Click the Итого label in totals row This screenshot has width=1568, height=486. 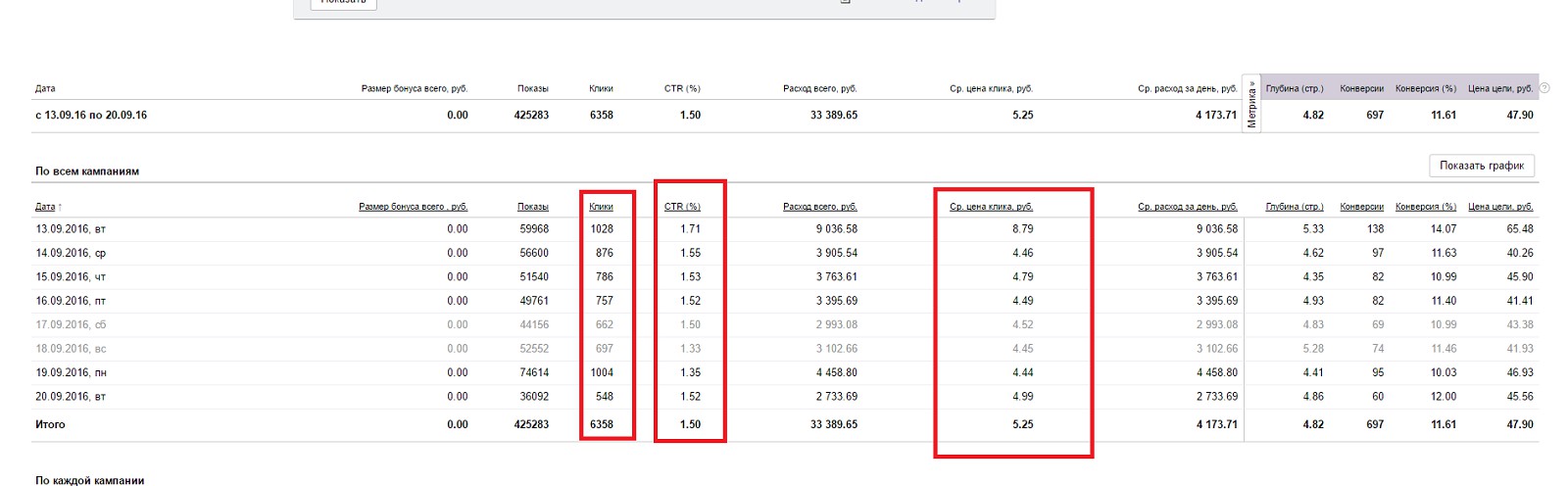[50, 424]
